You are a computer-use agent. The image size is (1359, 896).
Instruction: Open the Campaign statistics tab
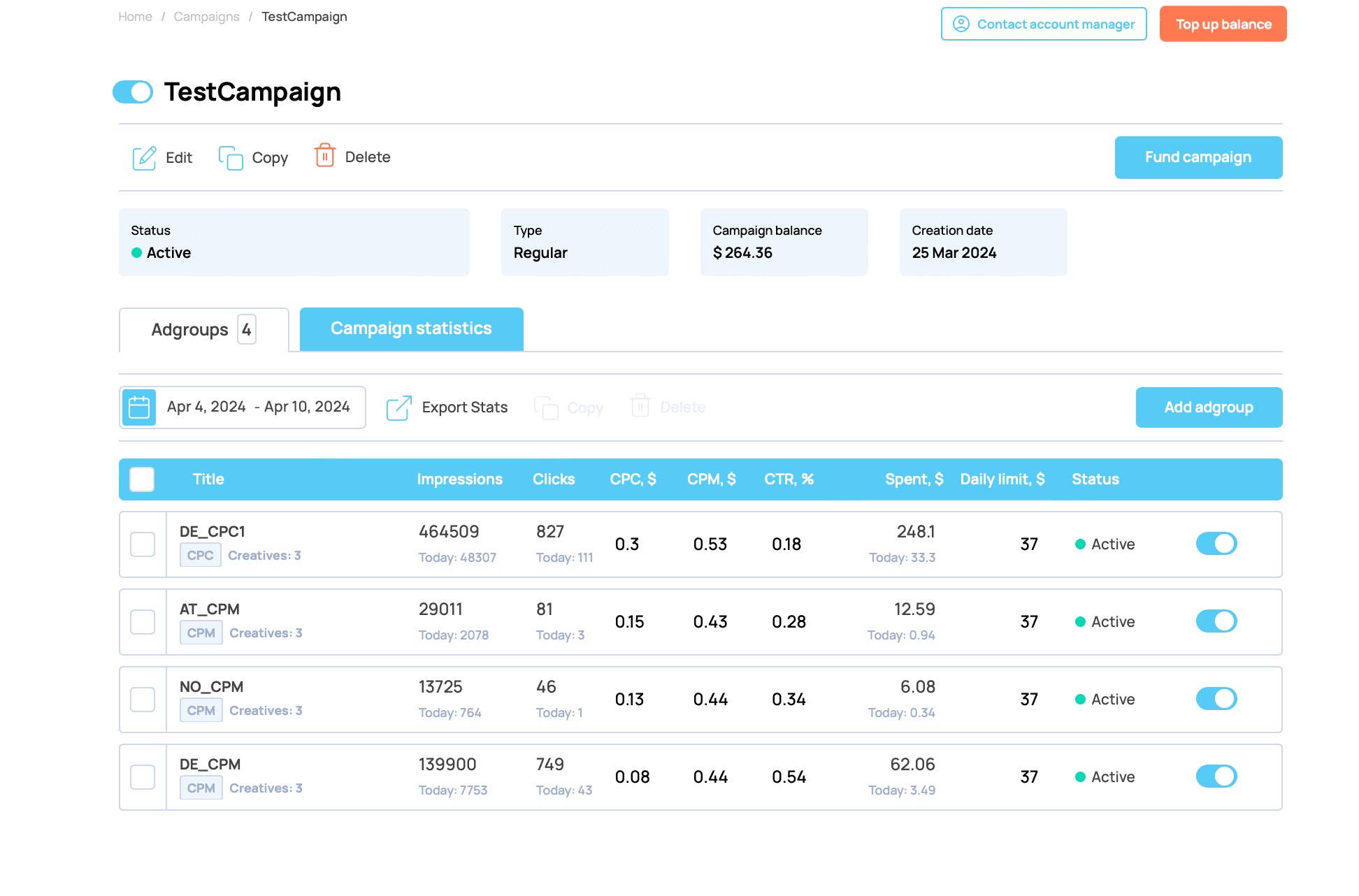point(411,329)
